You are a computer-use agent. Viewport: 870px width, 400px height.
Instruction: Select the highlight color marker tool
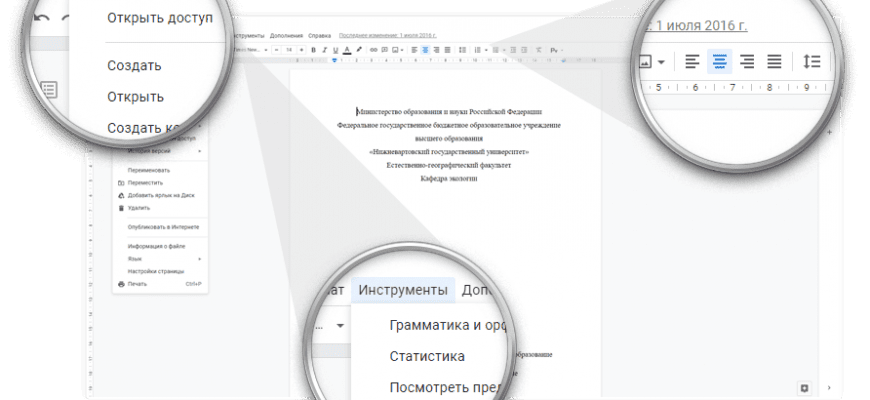(359, 50)
